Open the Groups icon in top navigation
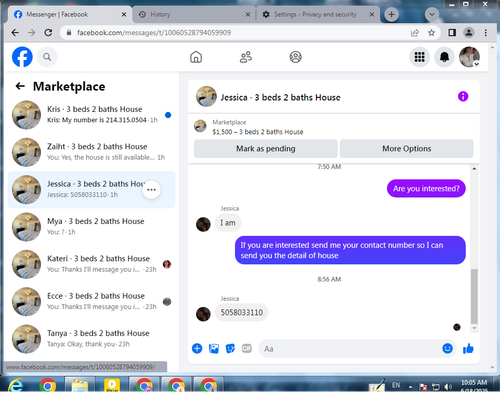 295,57
